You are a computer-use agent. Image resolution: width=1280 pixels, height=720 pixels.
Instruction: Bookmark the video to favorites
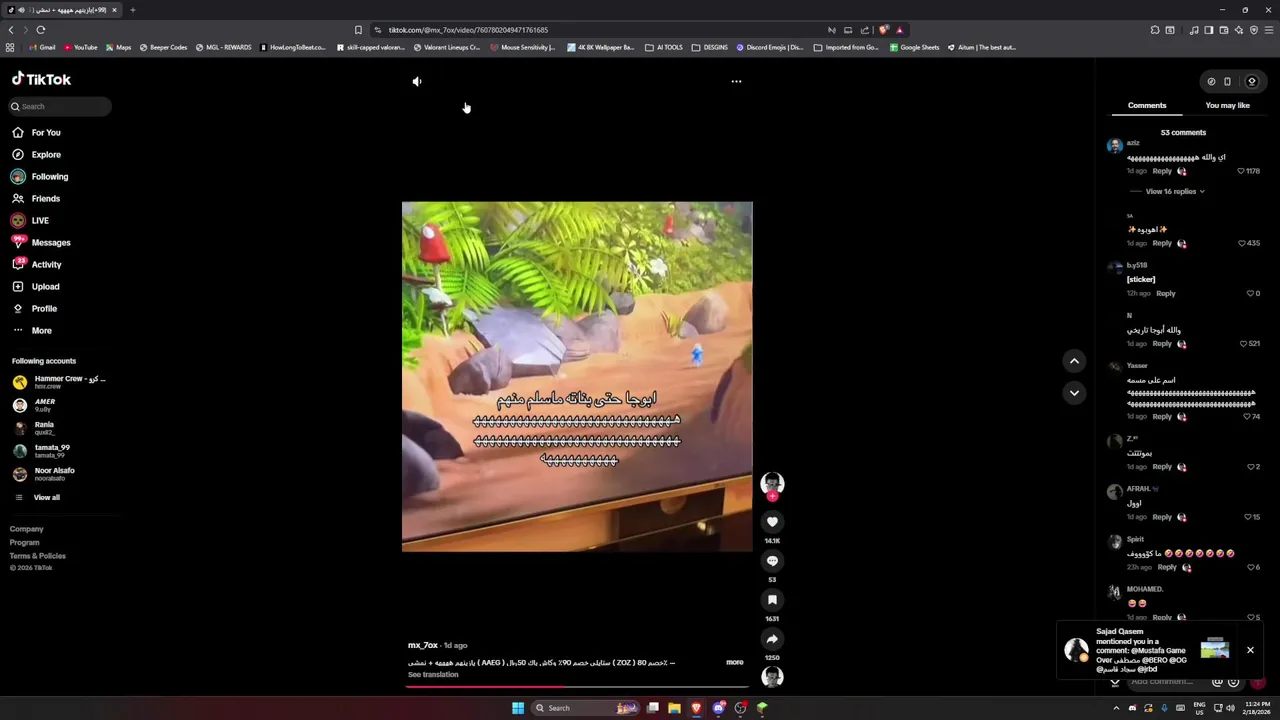point(772,600)
